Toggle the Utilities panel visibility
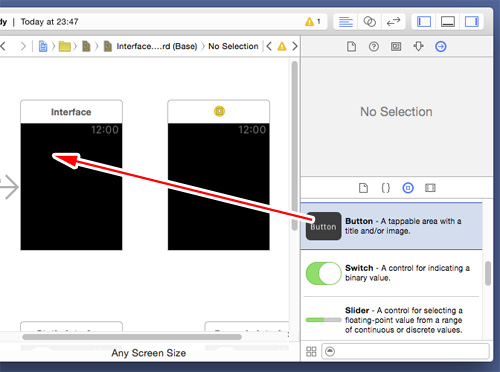Image resolution: width=500 pixels, height=372 pixels. tap(472, 22)
